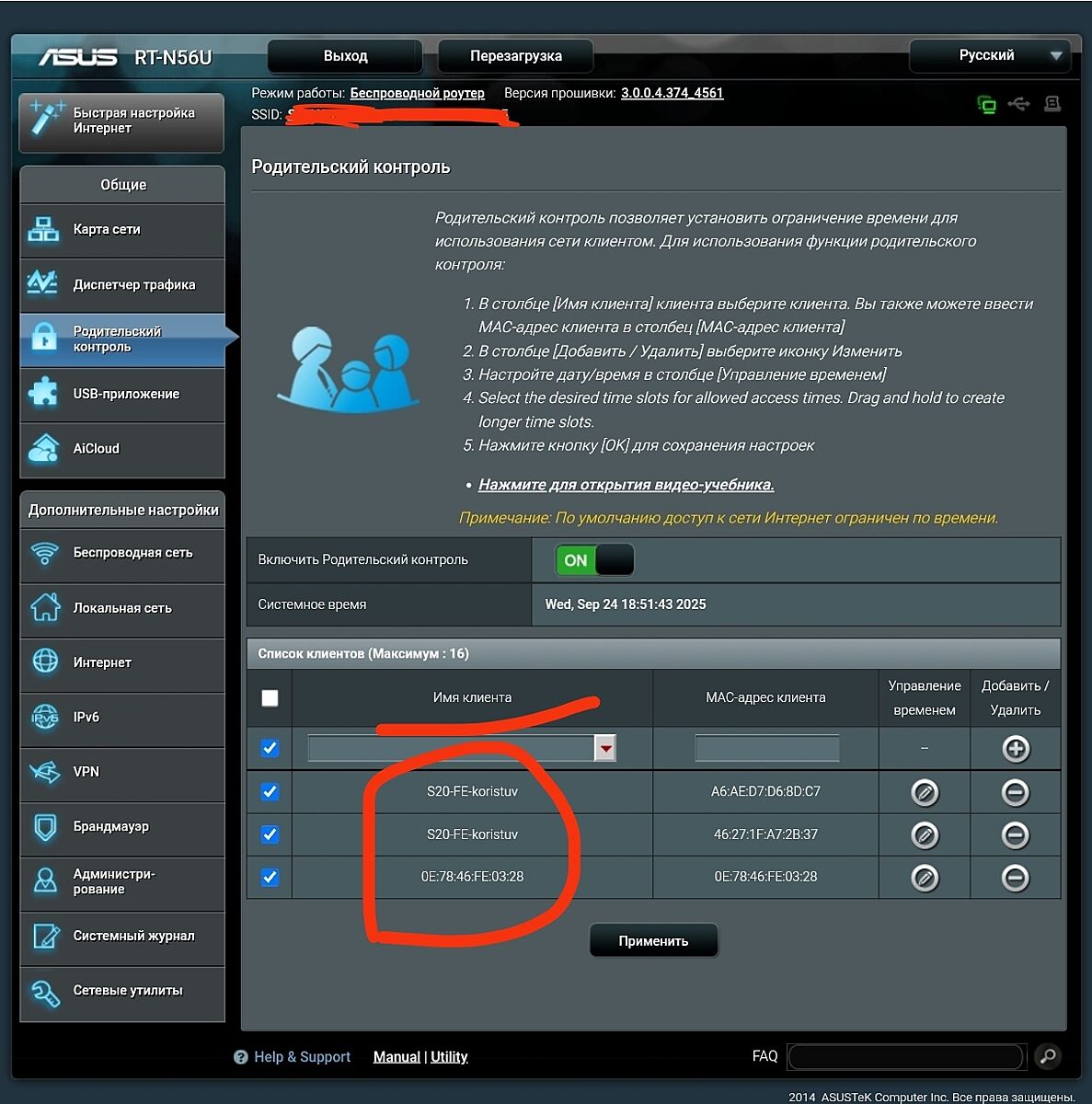Edit time schedule for MAC A6:AE:D7:D6:8D:C7
This screenshot has width=1092, height=1104.
click(924, 792)
